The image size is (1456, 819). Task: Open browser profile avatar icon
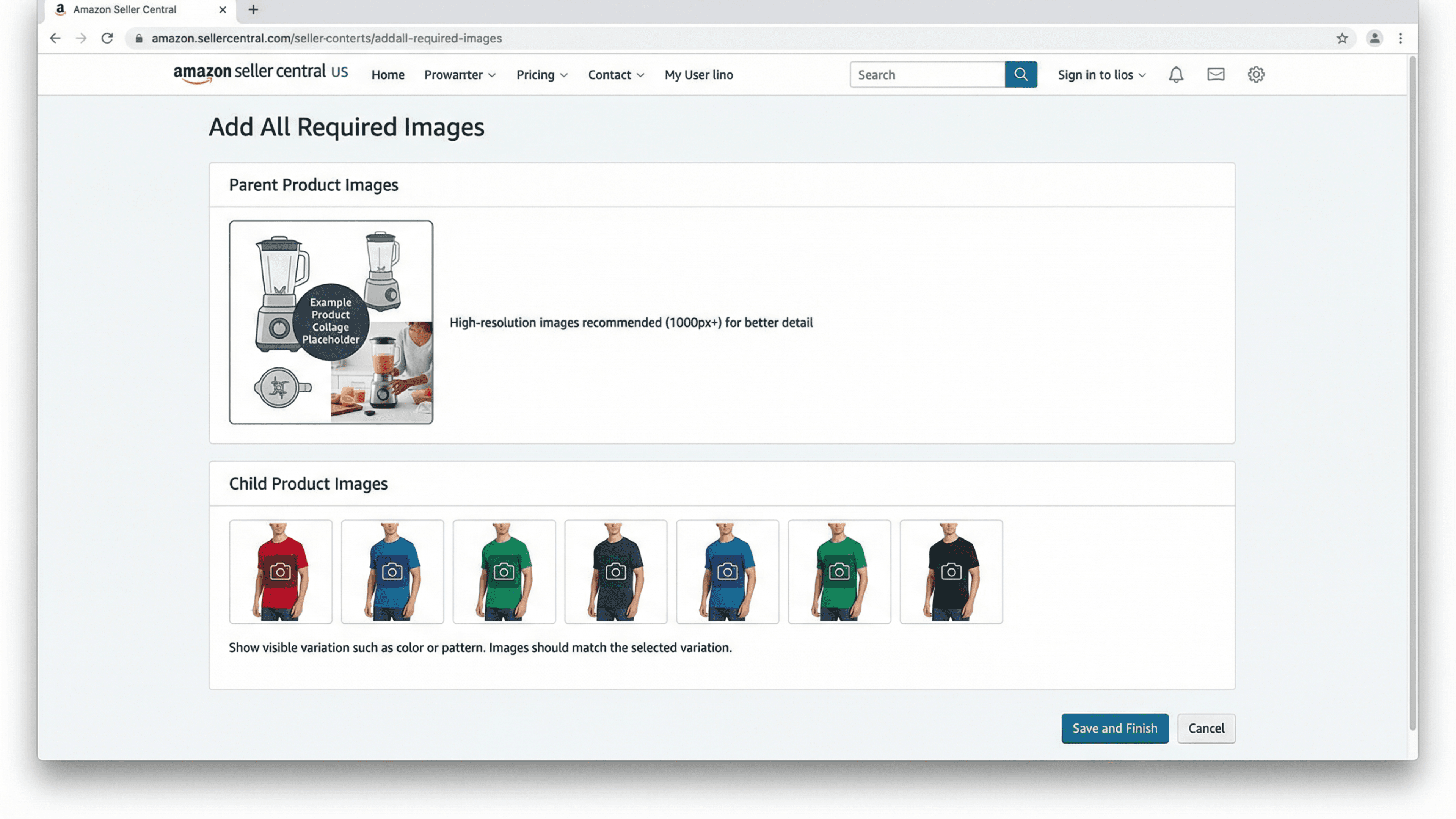pos(1374,38)
